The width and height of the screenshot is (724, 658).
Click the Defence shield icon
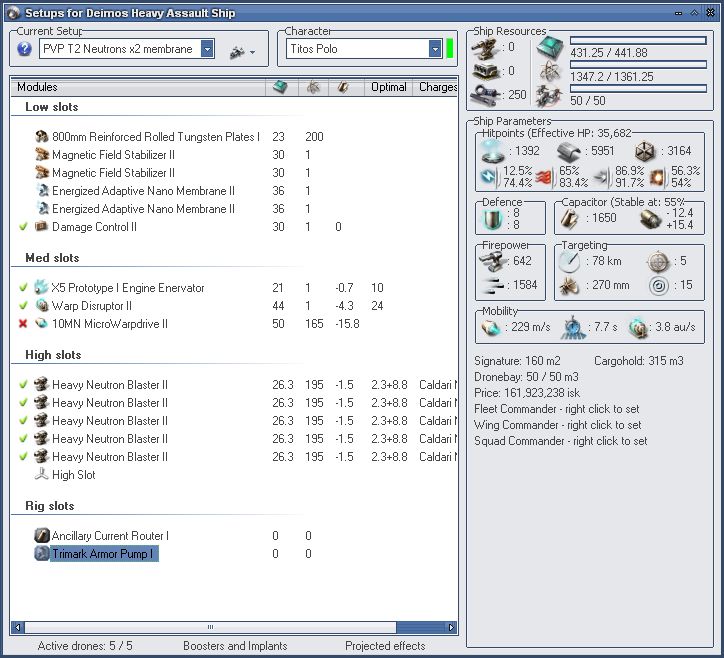click(492, 219)
